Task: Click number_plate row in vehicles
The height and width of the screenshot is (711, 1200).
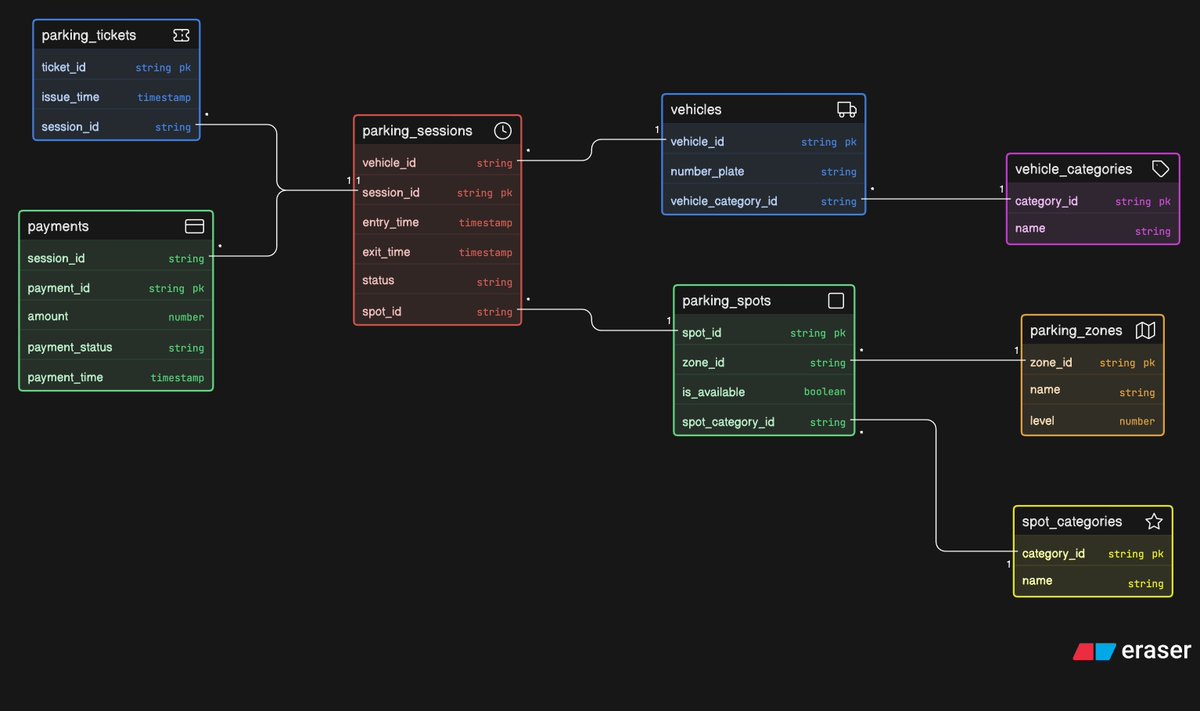Action: (x=764, y=171)
